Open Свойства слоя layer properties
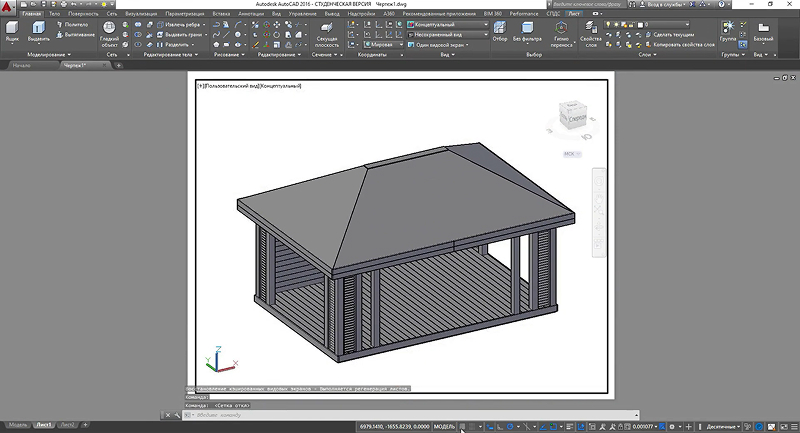The width and height of the screenshot is (800, 433). pyautogui.click(x=591, y=34)
